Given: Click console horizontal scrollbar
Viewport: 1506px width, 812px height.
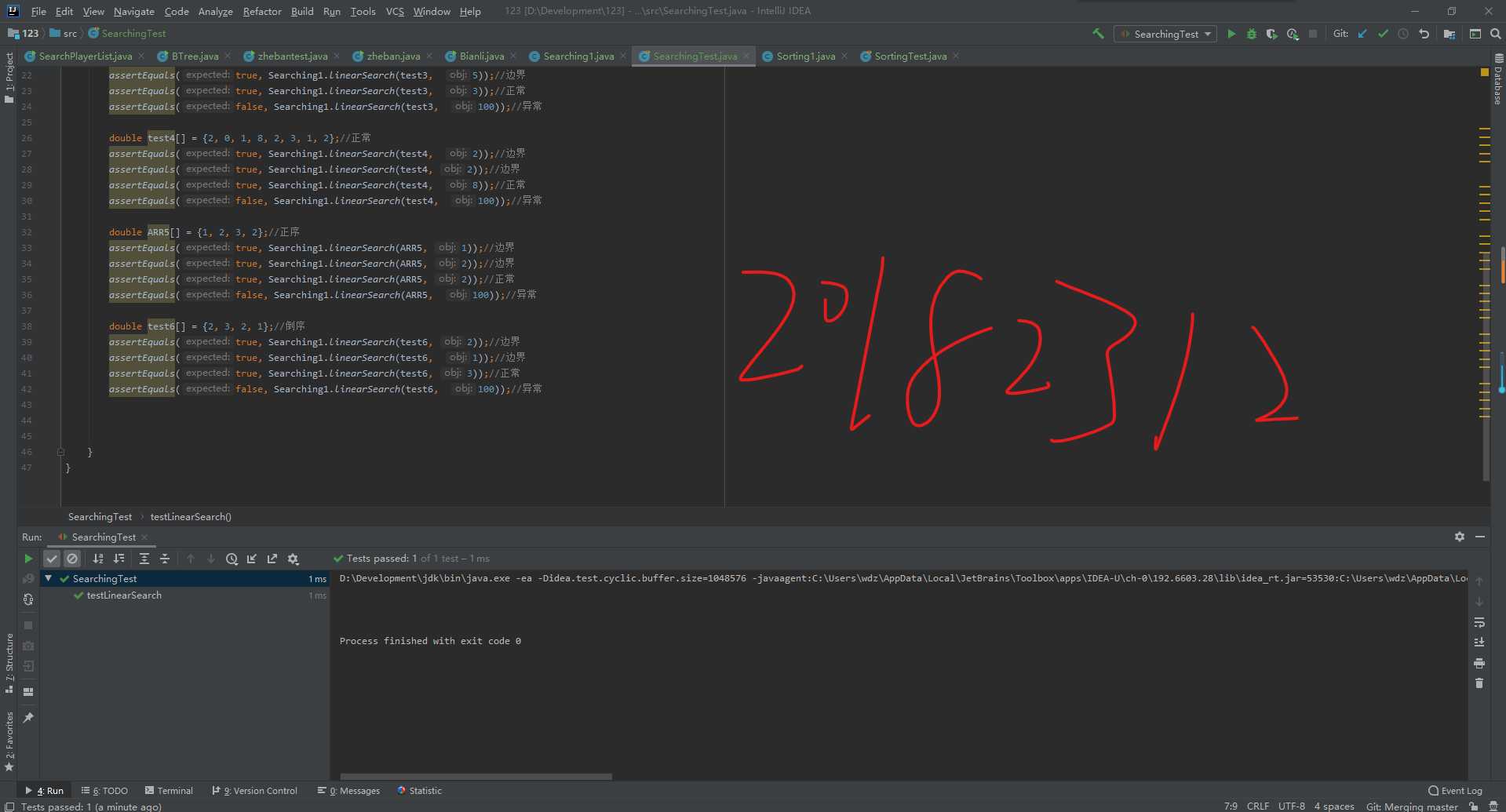Looking at the screenshot, I should point(476,777).
